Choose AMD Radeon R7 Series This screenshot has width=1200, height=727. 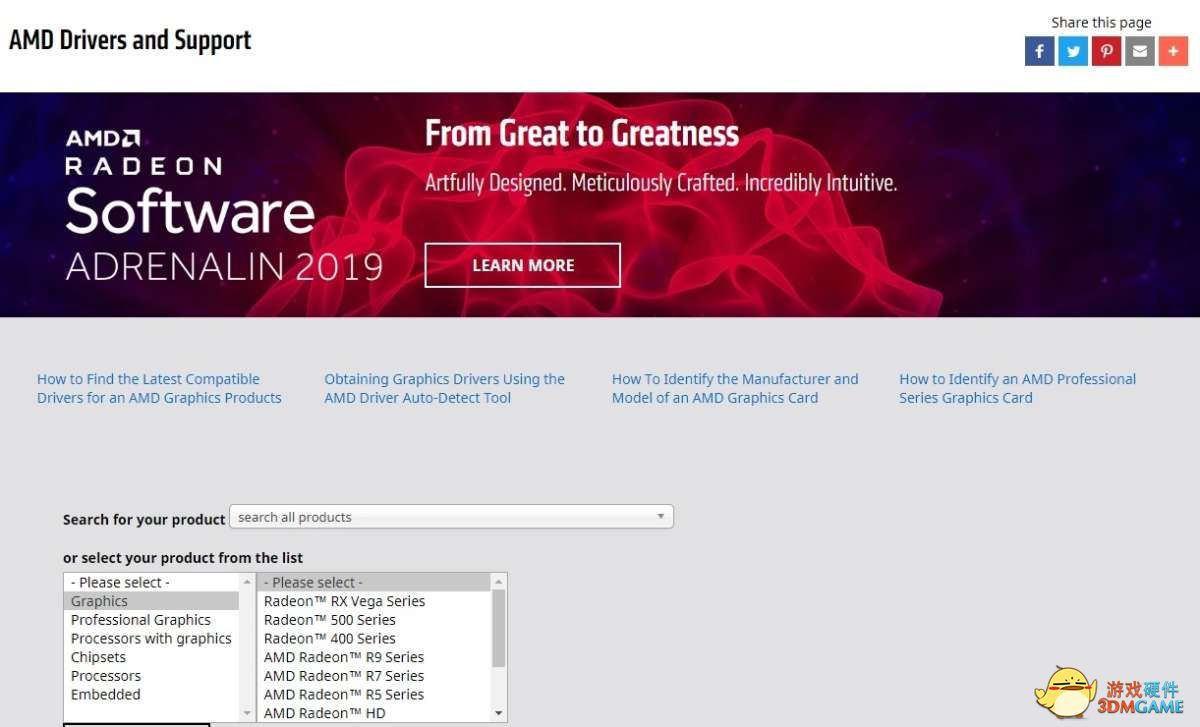pyautogui.click(x=374, y=676)
